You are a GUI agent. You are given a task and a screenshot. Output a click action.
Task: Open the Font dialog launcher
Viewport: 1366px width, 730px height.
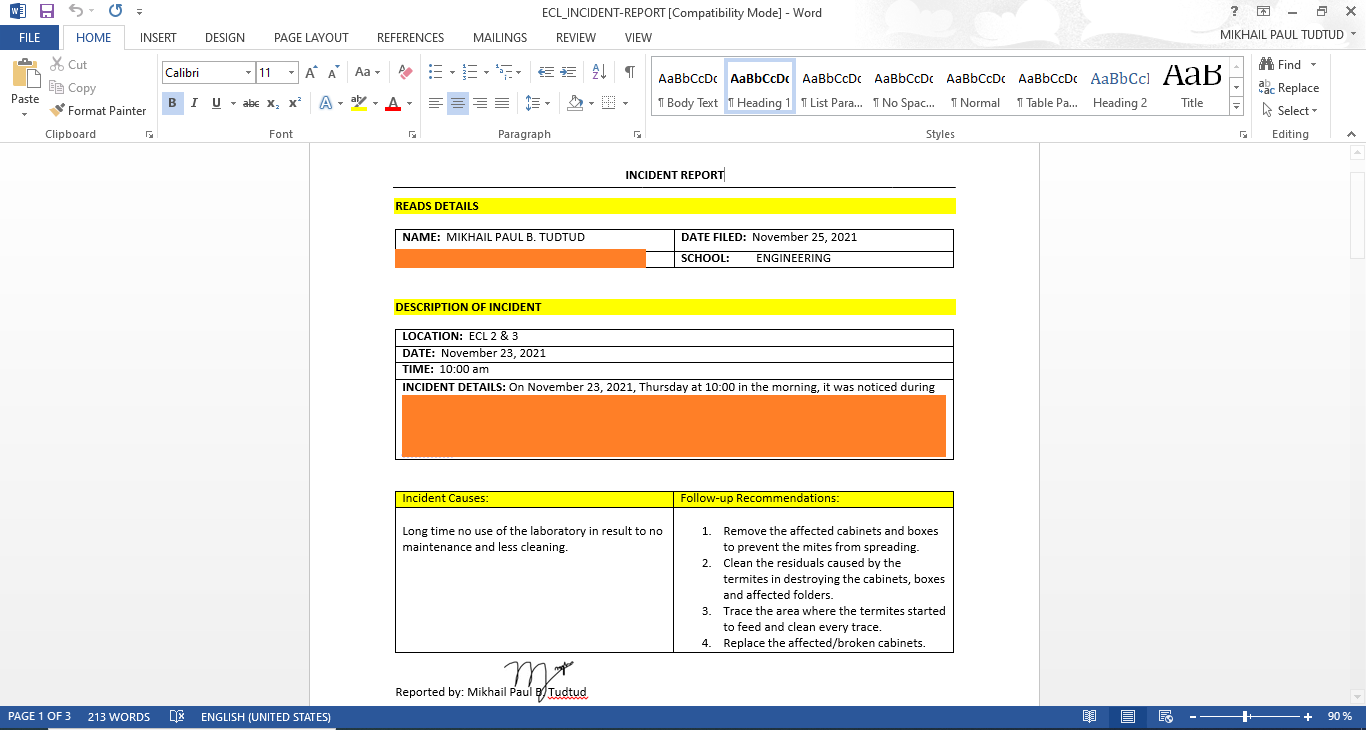click(411, 134)
